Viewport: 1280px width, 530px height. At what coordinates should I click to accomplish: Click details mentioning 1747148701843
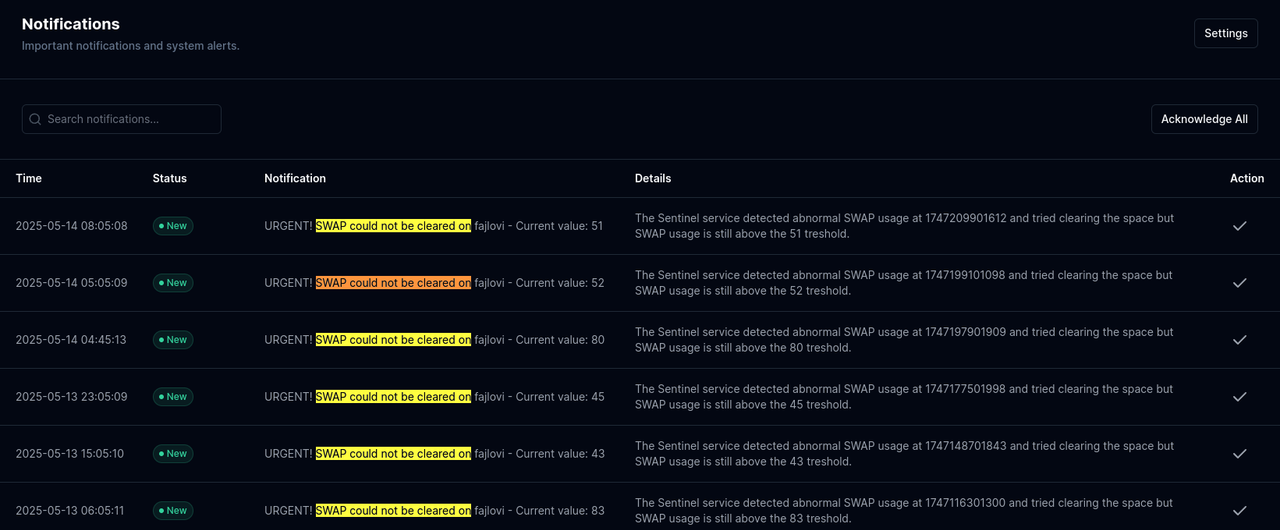(x=904, y=454)
